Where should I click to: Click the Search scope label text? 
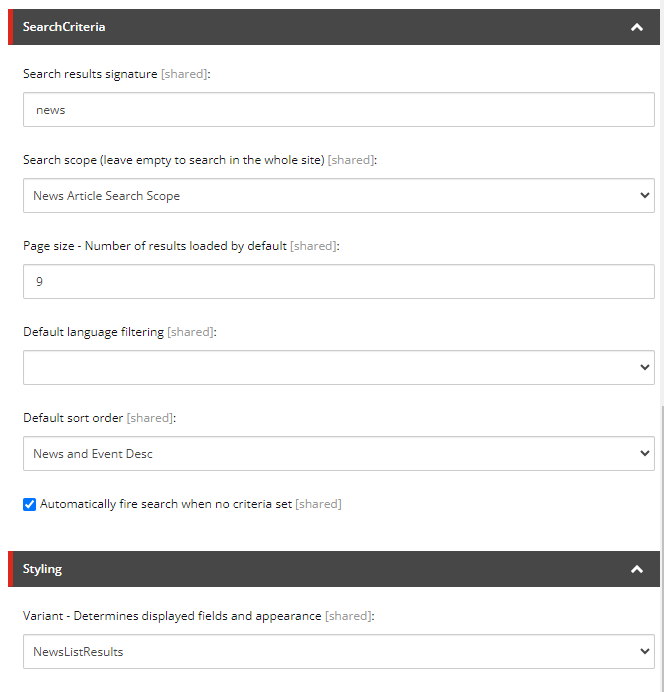[173, 160]
